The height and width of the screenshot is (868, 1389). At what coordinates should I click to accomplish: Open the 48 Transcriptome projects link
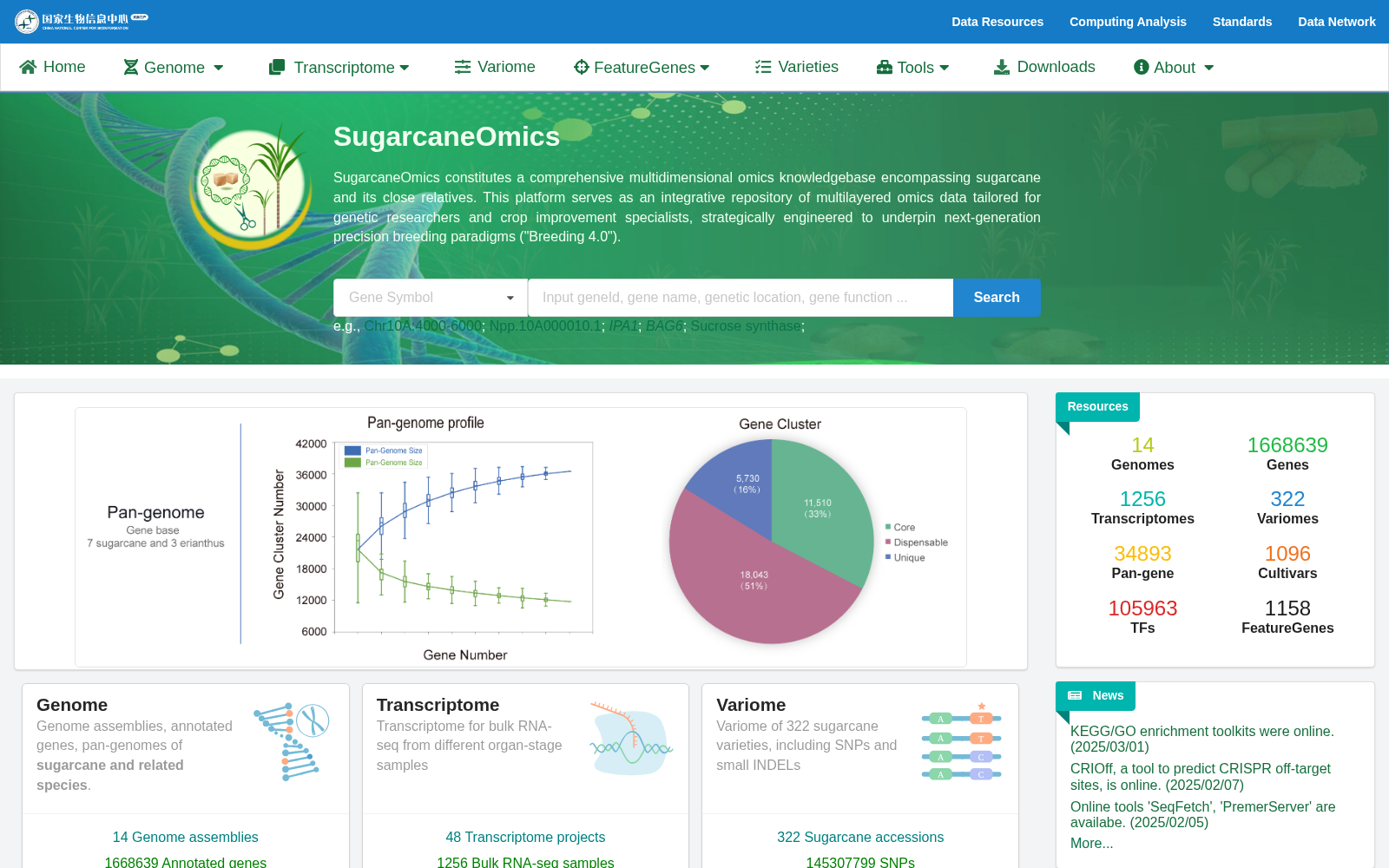[x=525, y=838]
